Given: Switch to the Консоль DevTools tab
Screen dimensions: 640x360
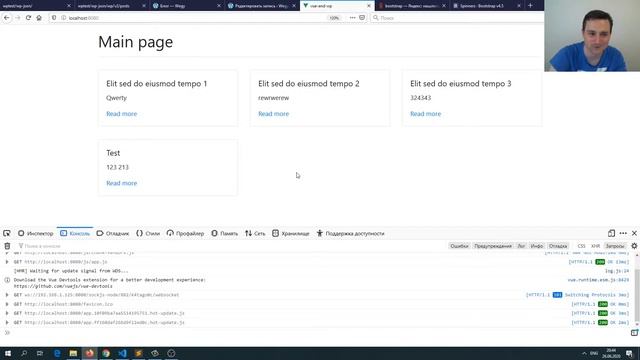Looking at the screenshot, I should click(x=75, y=233).
